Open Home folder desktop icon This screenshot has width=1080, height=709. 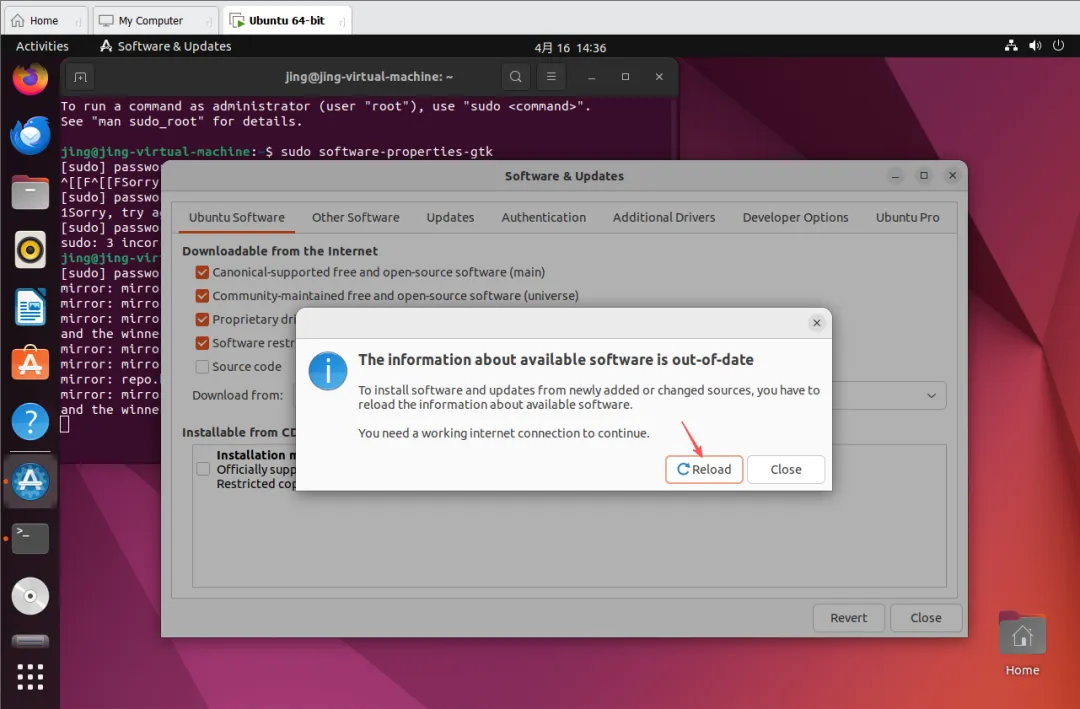(x=1022, y=644)
